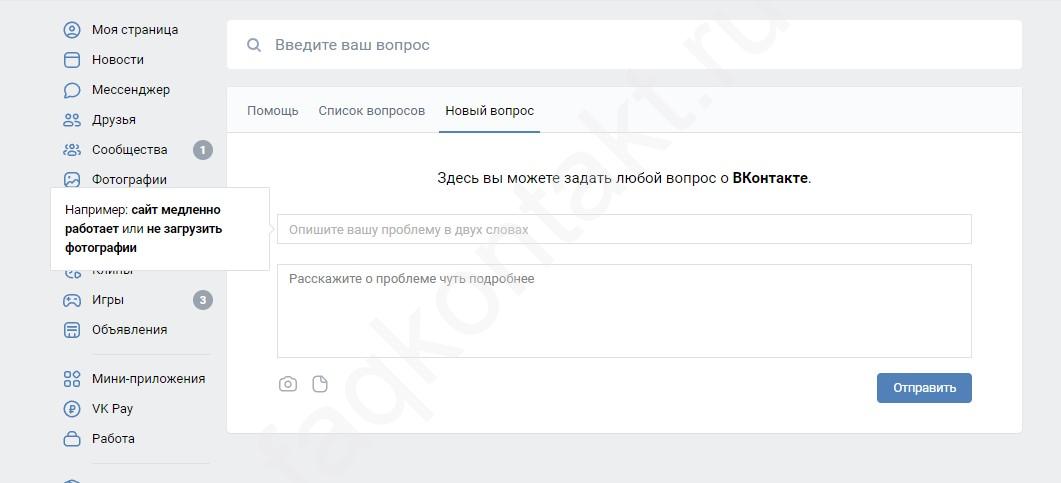Click the search magnifier icon
Viewport: 1061px width, 483px height.
point(254,45)
